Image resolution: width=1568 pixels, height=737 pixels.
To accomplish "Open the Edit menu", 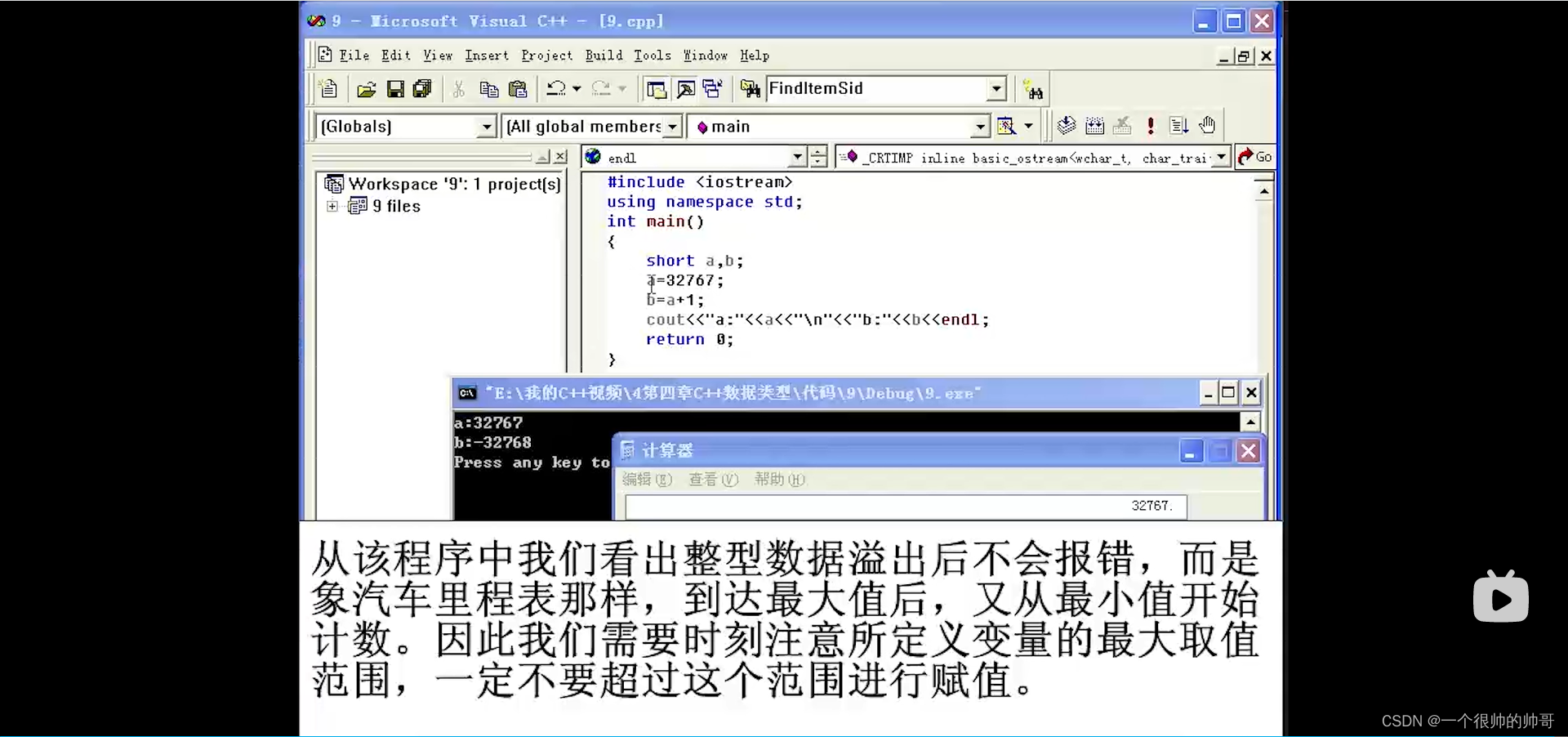I will pyautogui.click(x=396, y=56).
